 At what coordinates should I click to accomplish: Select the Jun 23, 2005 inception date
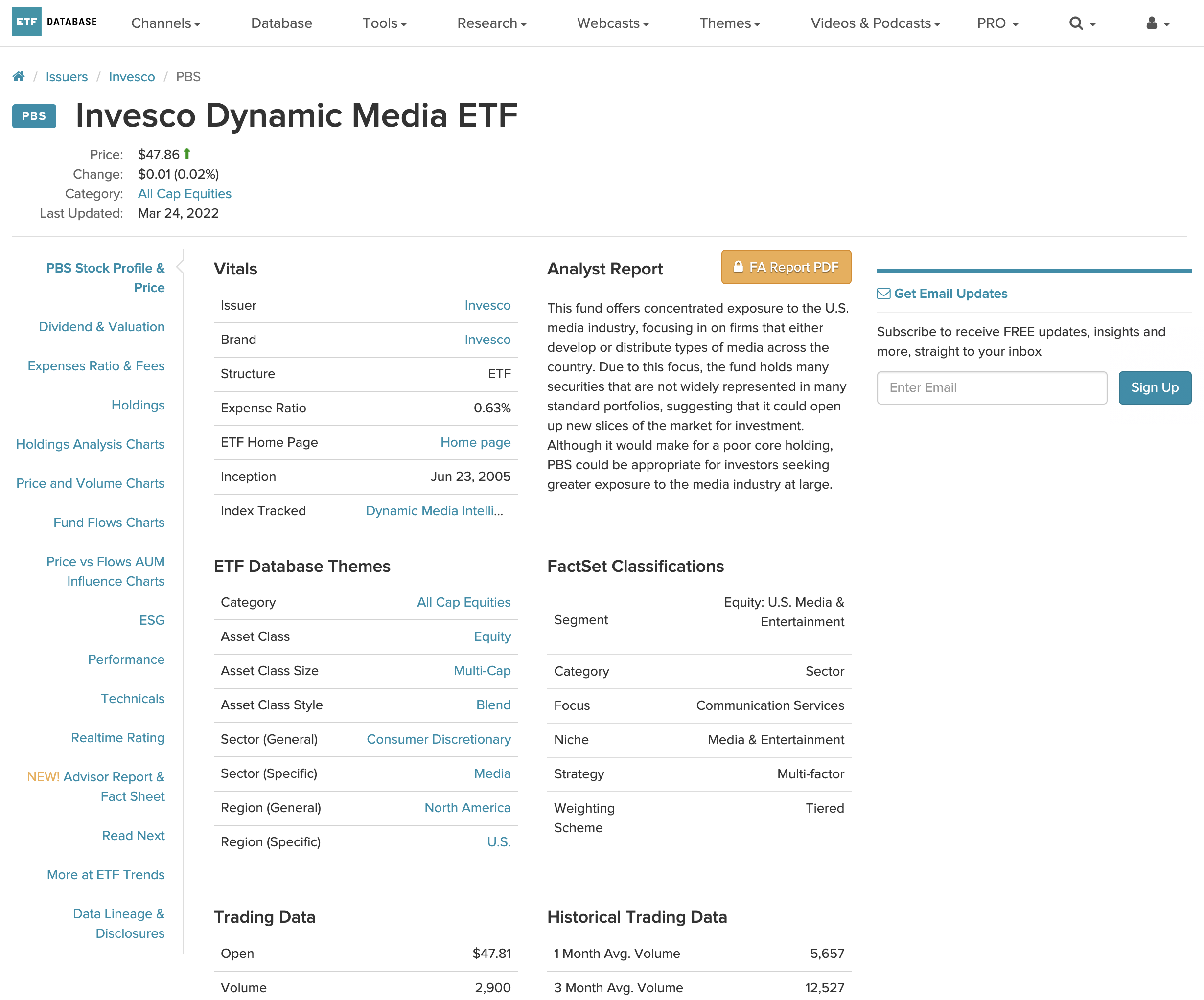tap(471, 477)
